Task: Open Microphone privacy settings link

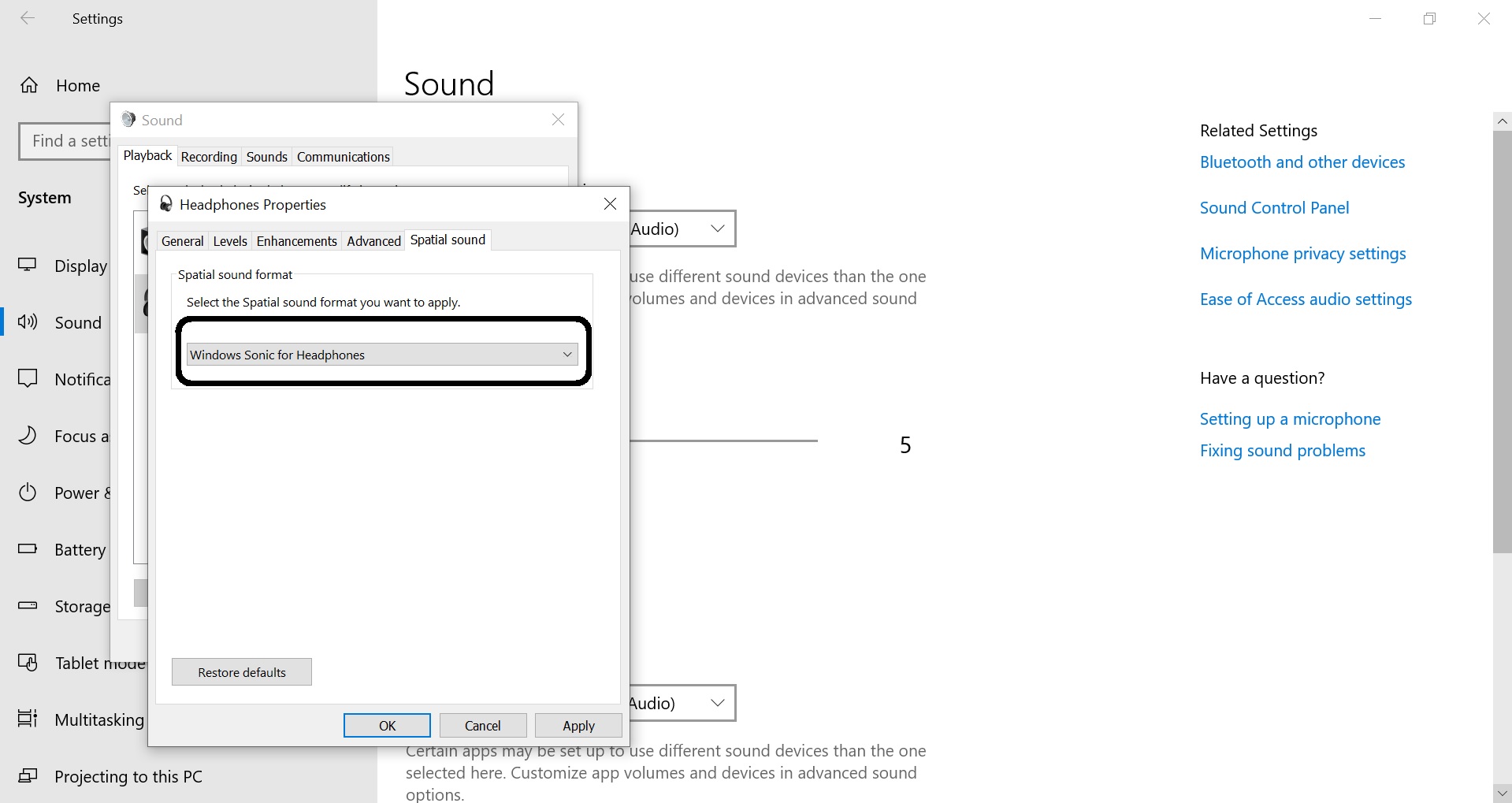Action: (x=1302, y=254)
